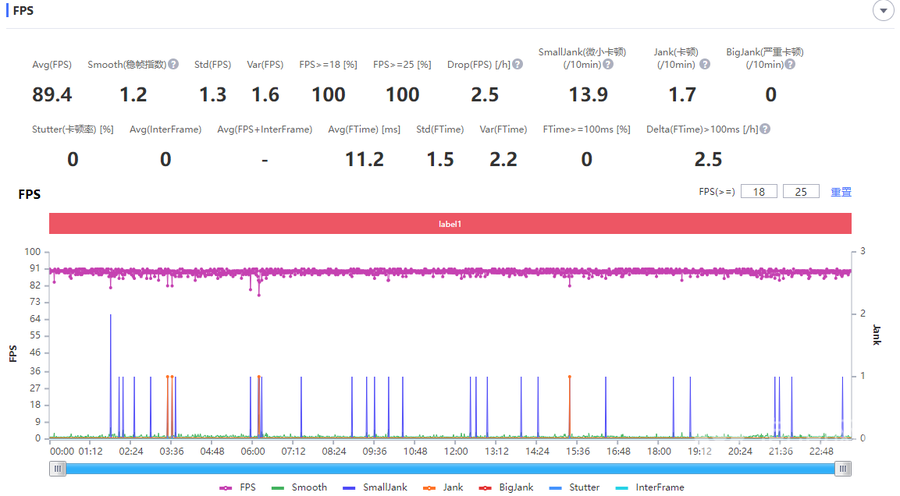900x496 pixels.
Task: Select the red label1 bar
Action: tap(450, 224)
